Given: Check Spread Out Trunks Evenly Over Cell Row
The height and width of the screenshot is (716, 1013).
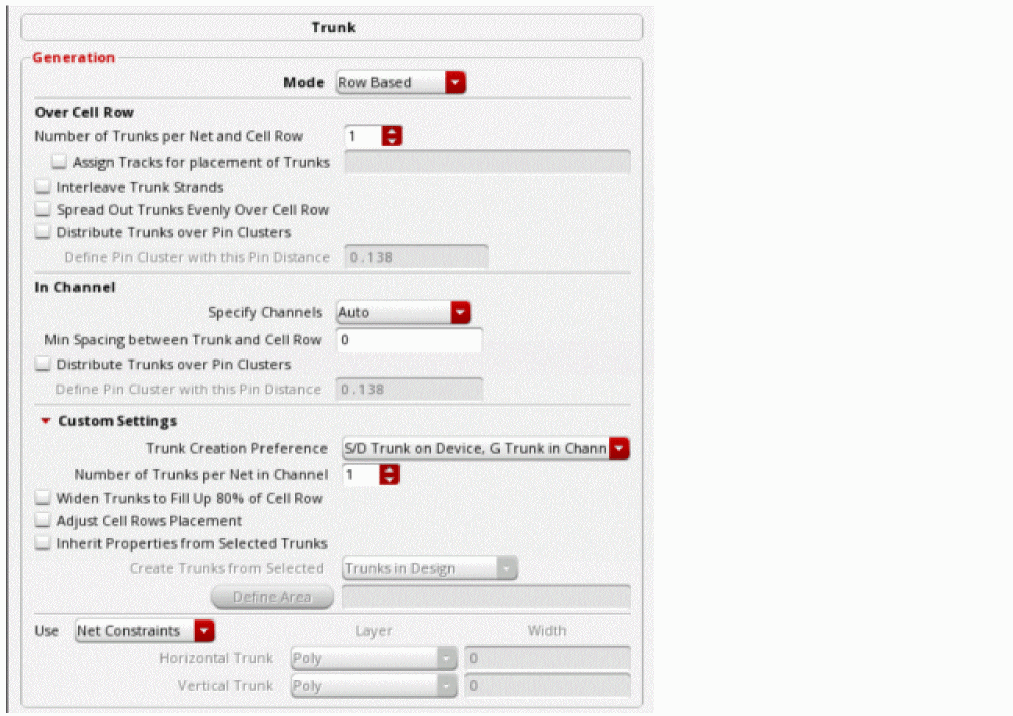Looking at the screenshot, I should click(43, 209).
